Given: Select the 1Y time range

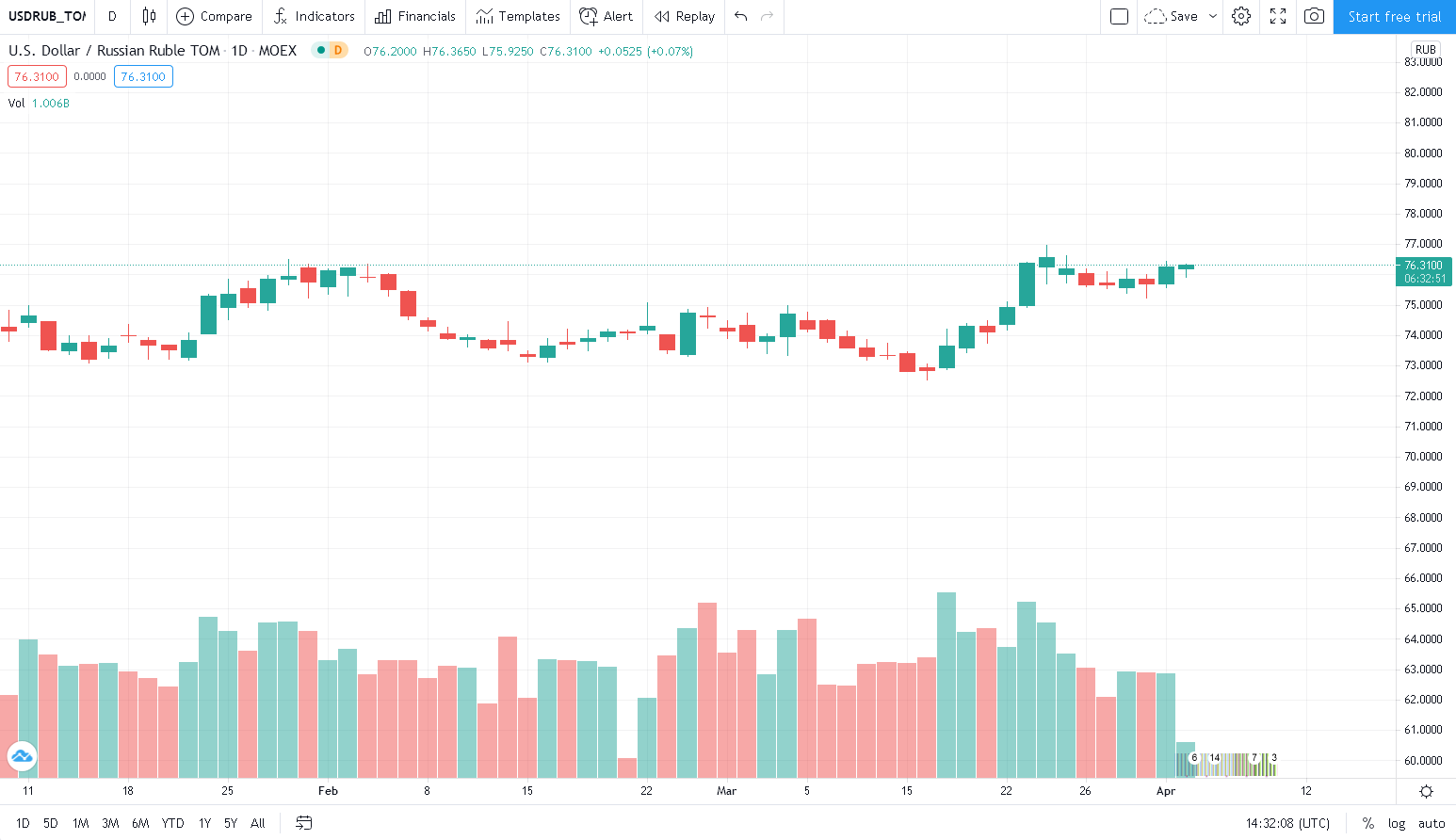Looking at the screenshot, I should (204, 823).
